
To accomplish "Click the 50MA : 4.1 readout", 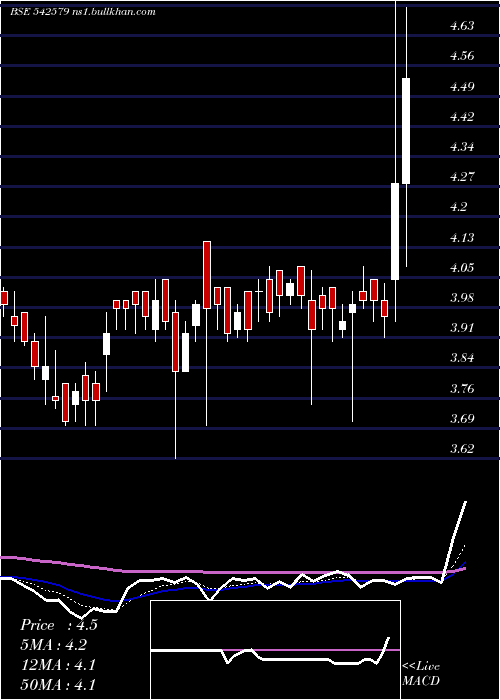I will (x=58, y=684).
